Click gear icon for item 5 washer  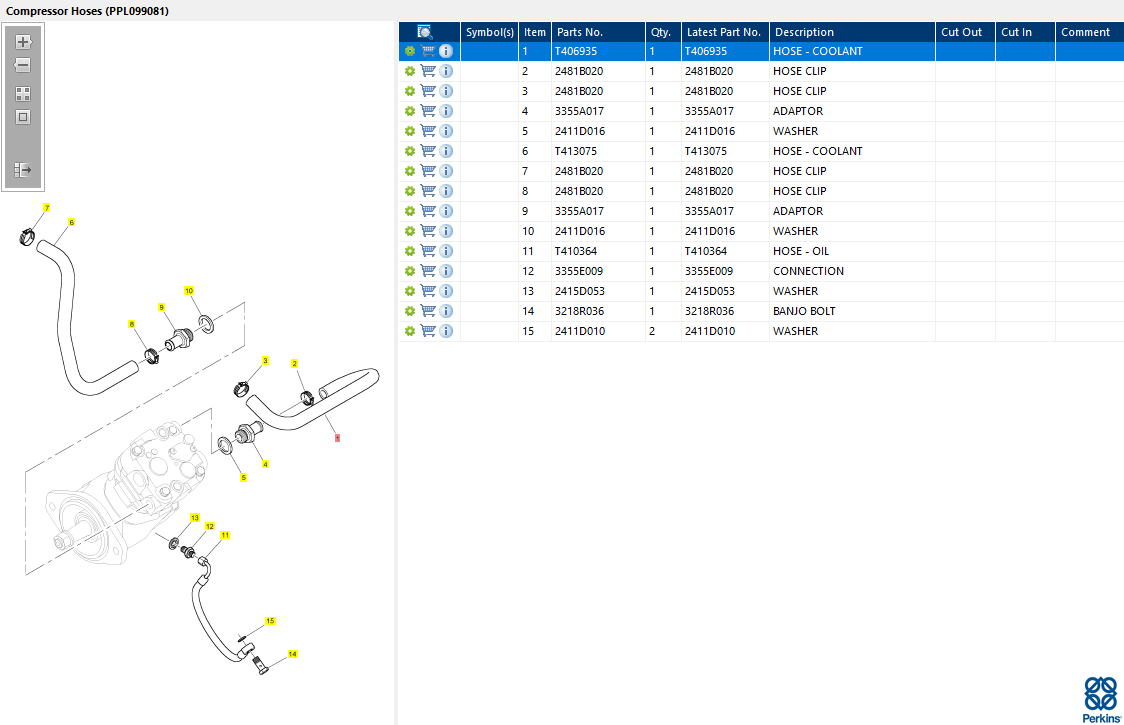[409, 131]
